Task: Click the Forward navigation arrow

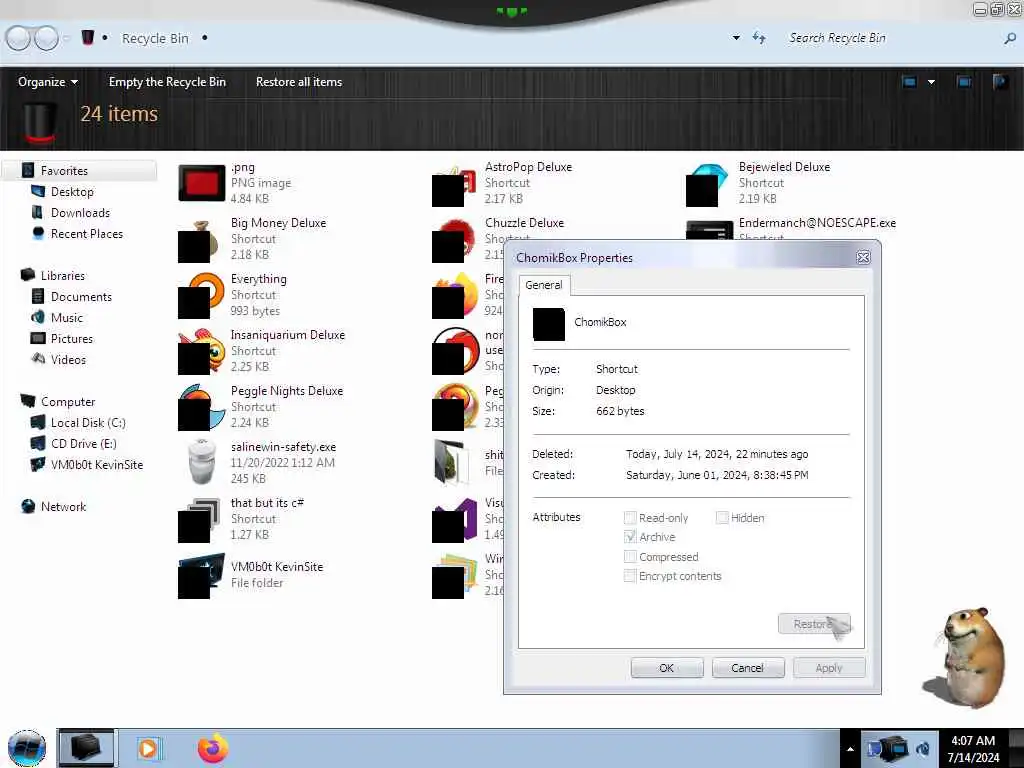Action: click(x=46, y=38)
